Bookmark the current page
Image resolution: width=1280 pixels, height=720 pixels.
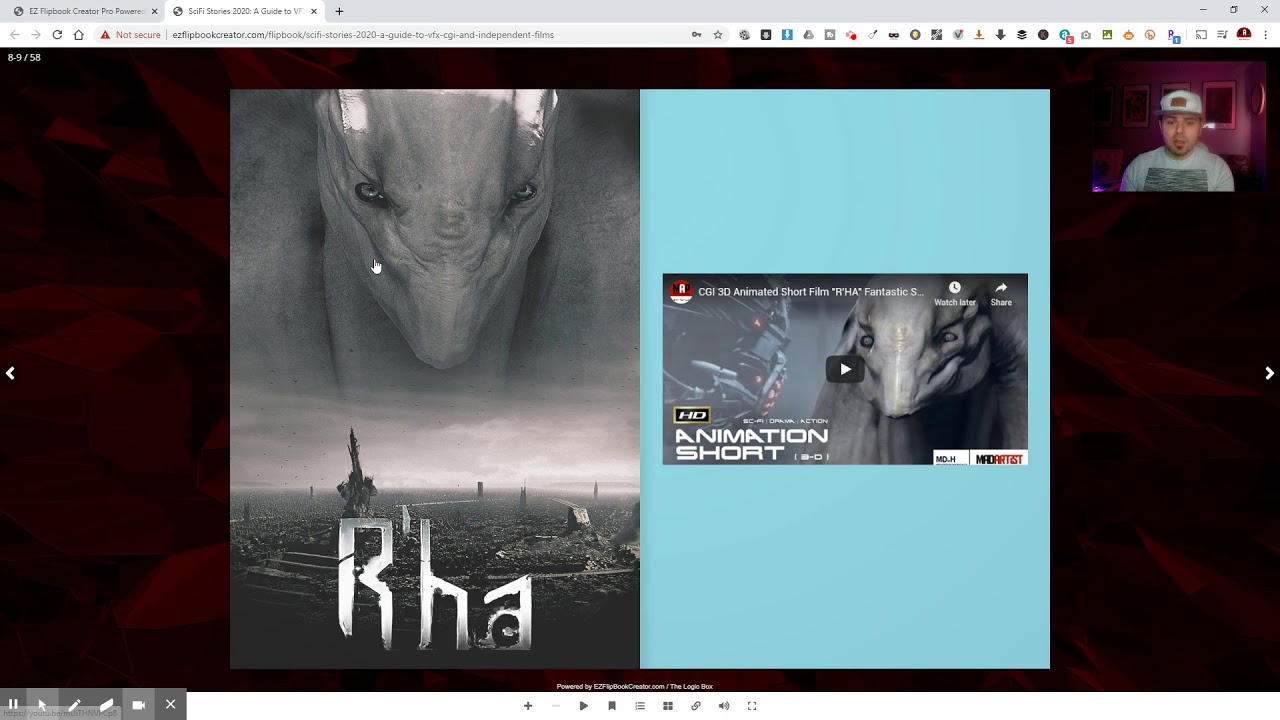coord(612,706)
